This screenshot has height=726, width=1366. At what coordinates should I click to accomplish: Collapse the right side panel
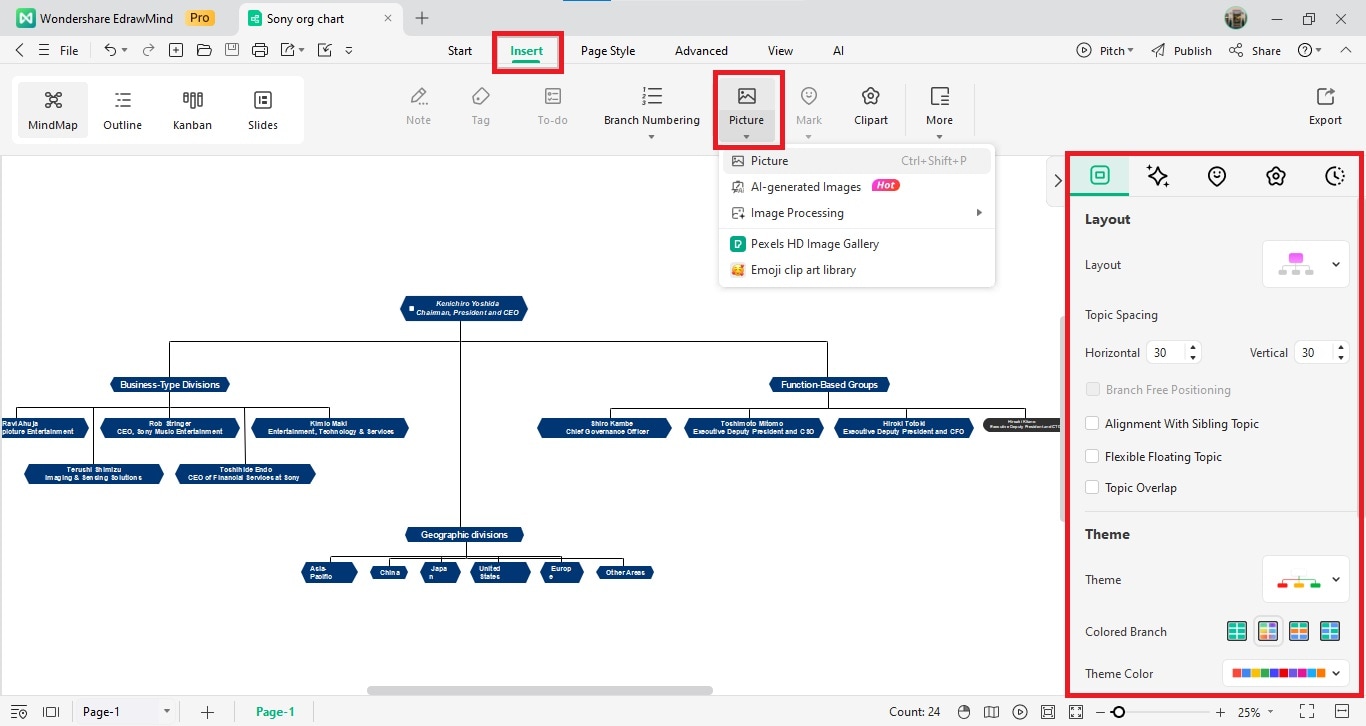tap(1057, 180)
